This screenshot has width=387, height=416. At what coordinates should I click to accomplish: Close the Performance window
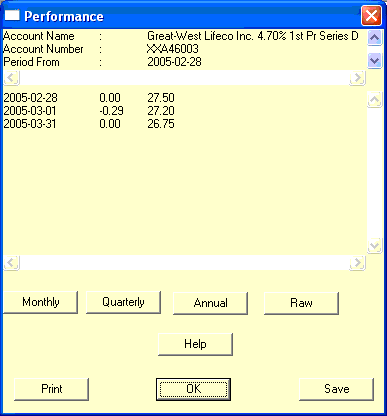[x=371, y=16]
